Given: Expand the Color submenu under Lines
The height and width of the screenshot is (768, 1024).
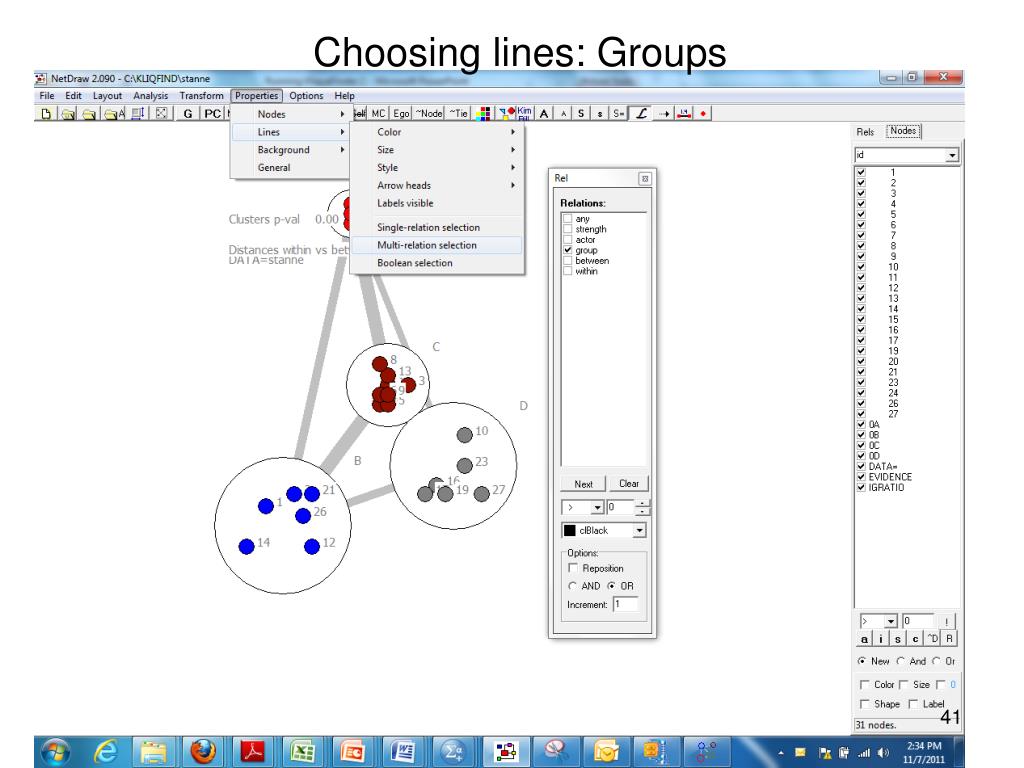Looking at the screenshot, I should (x=438, y=132).
